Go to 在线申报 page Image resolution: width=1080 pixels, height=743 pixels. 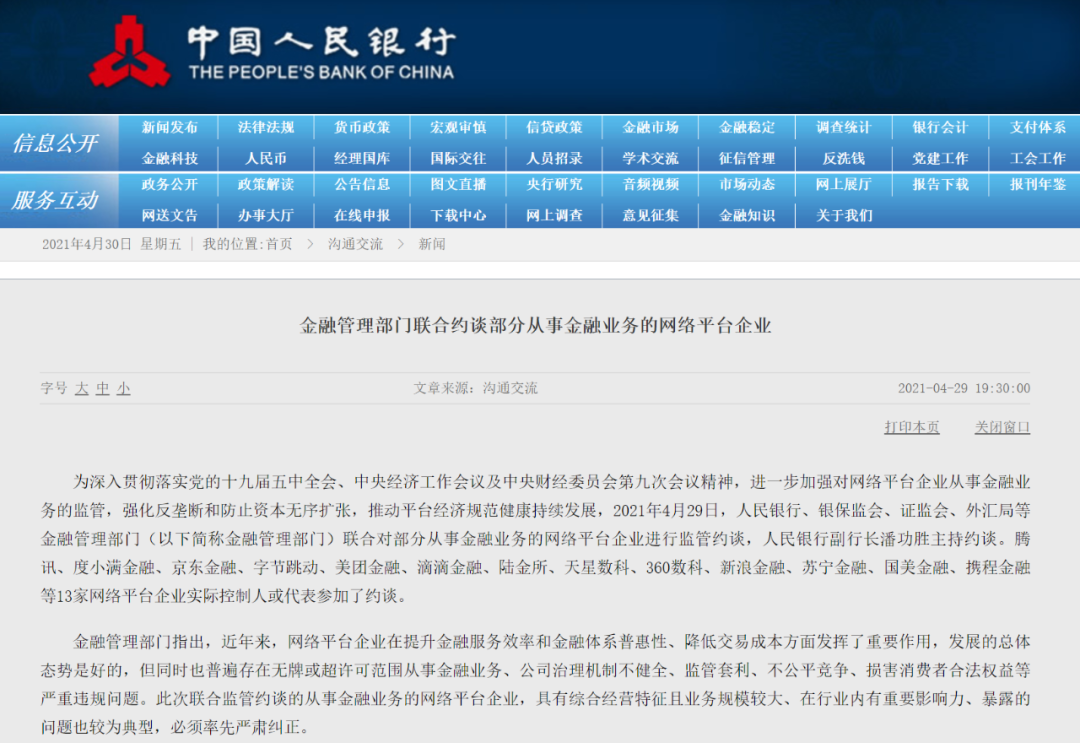pyautogui.click(x=362, y=216)
